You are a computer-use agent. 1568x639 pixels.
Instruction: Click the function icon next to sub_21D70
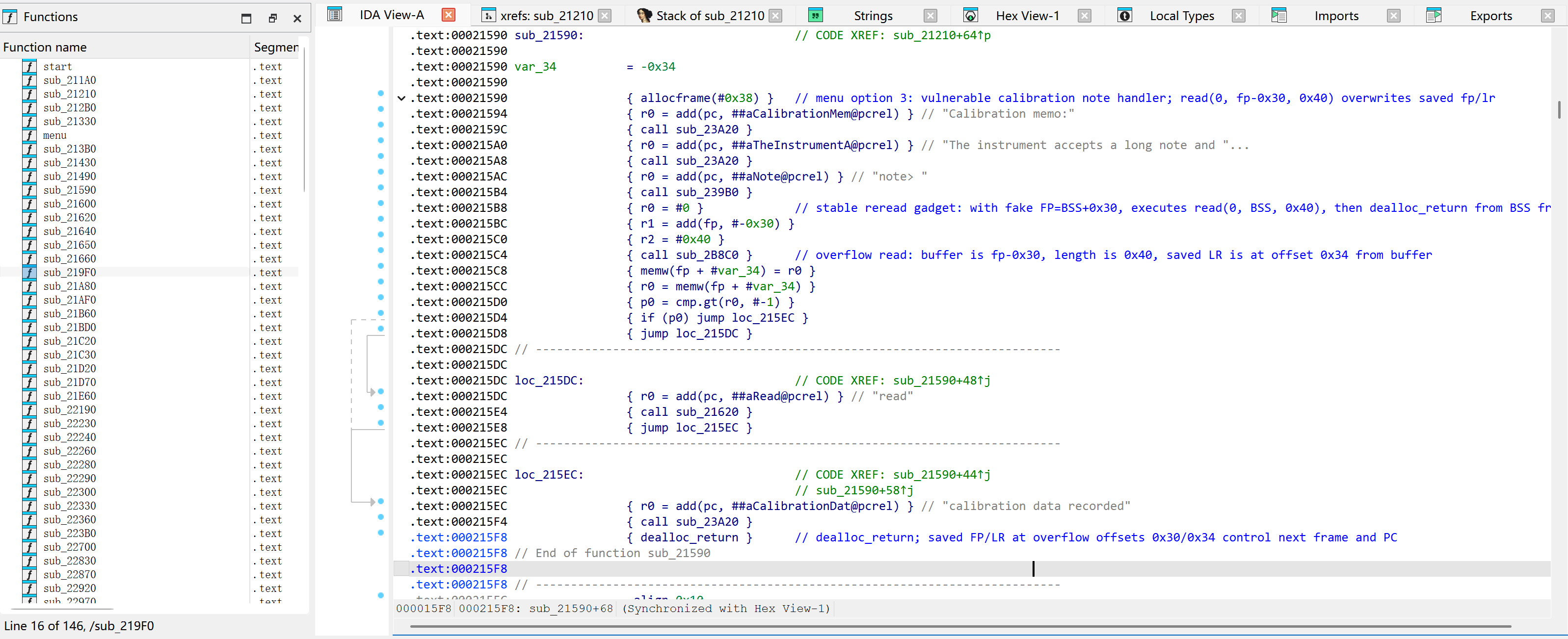pos(29,383)
